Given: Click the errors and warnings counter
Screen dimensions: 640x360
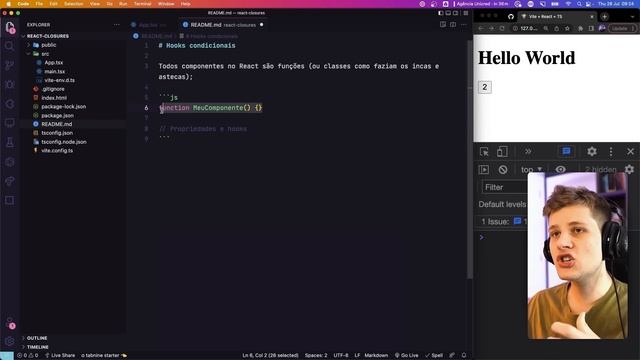Looking at the screenshot, I should (27, 356).
